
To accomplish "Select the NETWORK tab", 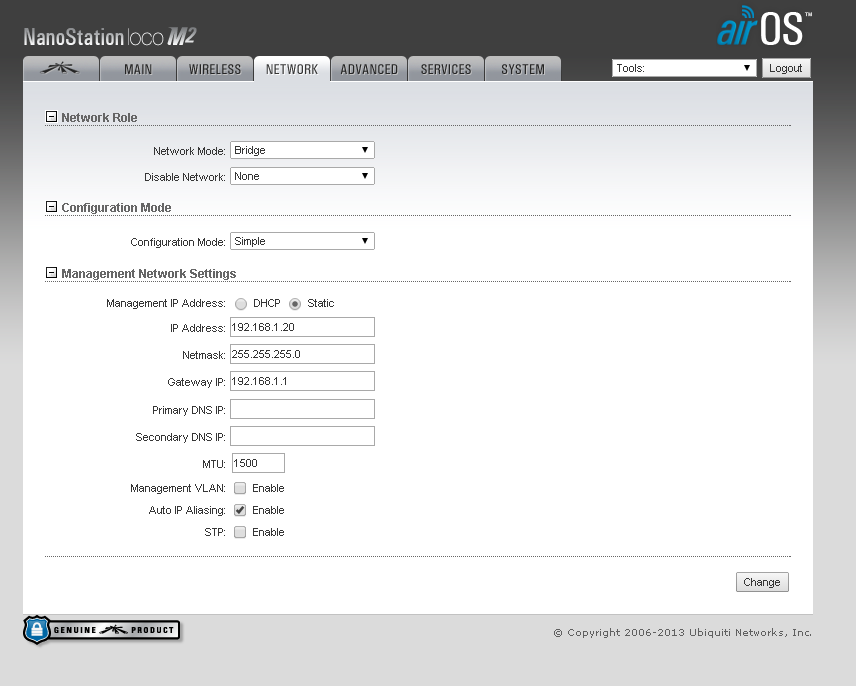I will (292, 69).
